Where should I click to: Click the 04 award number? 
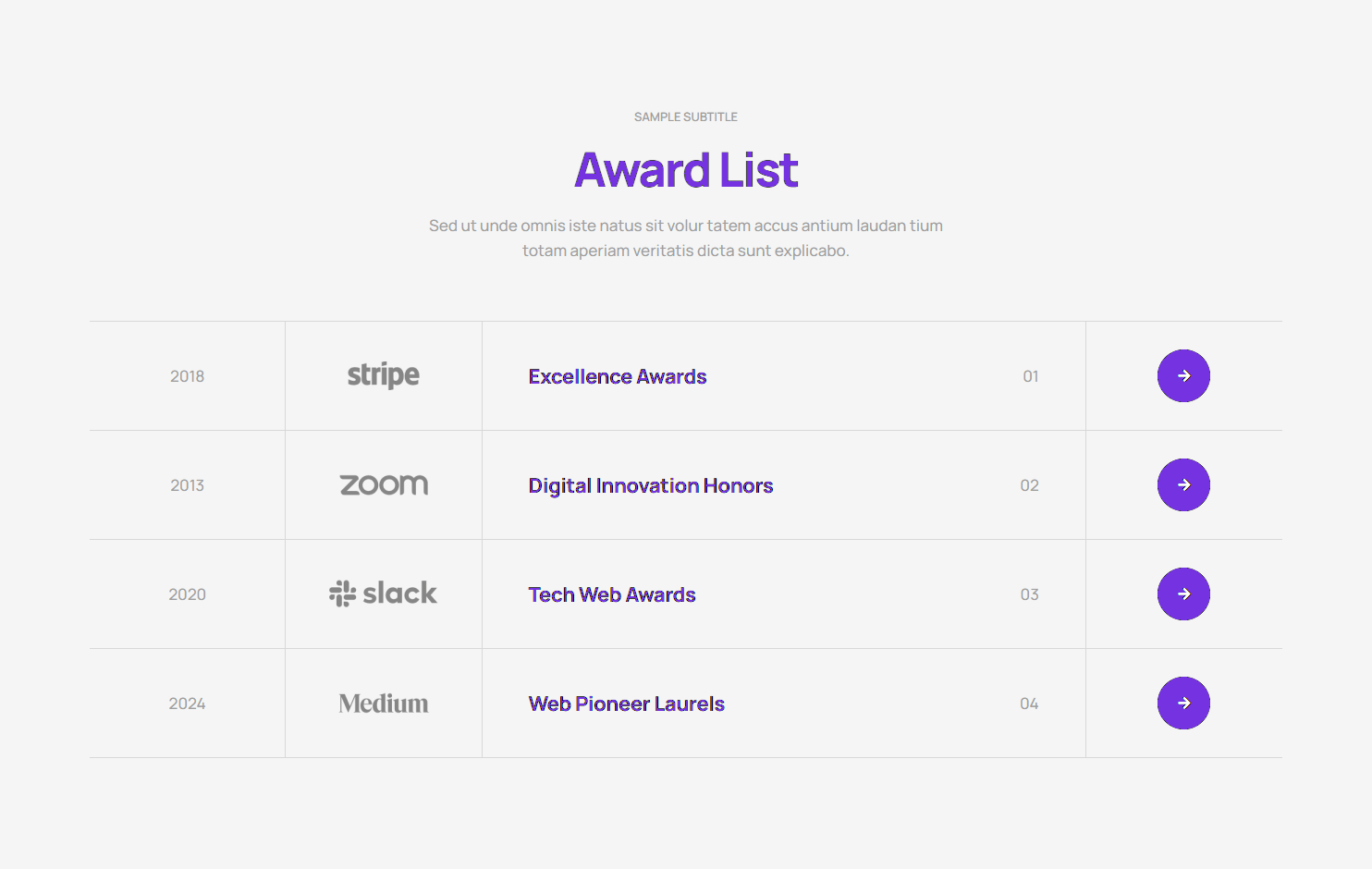click(1029, 704)
